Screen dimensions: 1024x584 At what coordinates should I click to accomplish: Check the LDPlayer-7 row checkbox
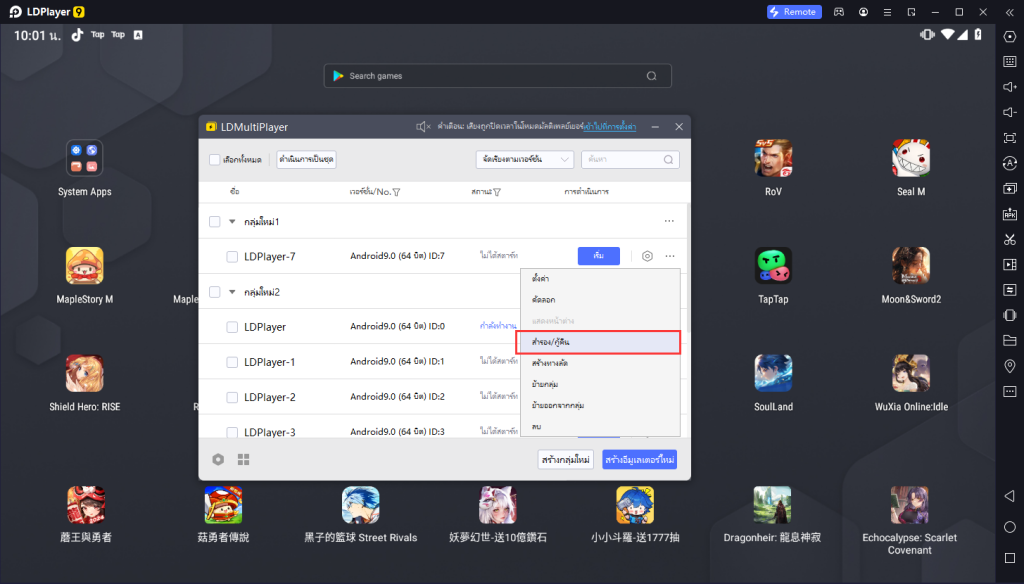pyautogui.click(x=232, y=257)
